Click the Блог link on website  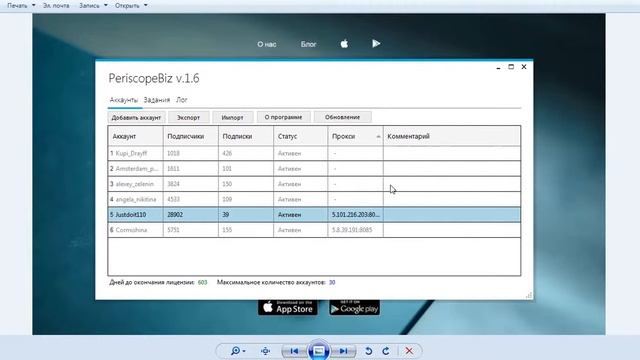[309, 44]
